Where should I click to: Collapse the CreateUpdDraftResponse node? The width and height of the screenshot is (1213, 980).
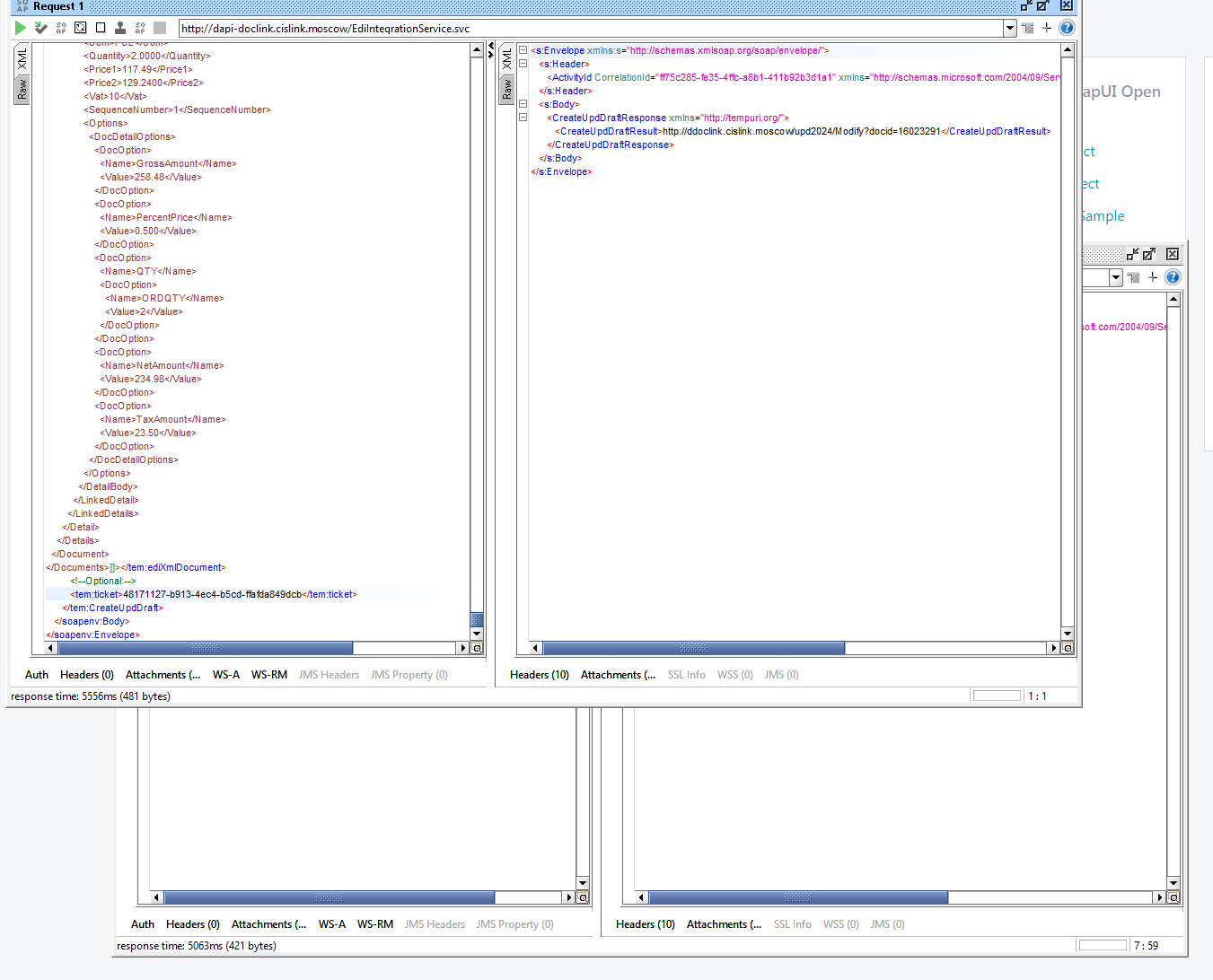[523, 118]
